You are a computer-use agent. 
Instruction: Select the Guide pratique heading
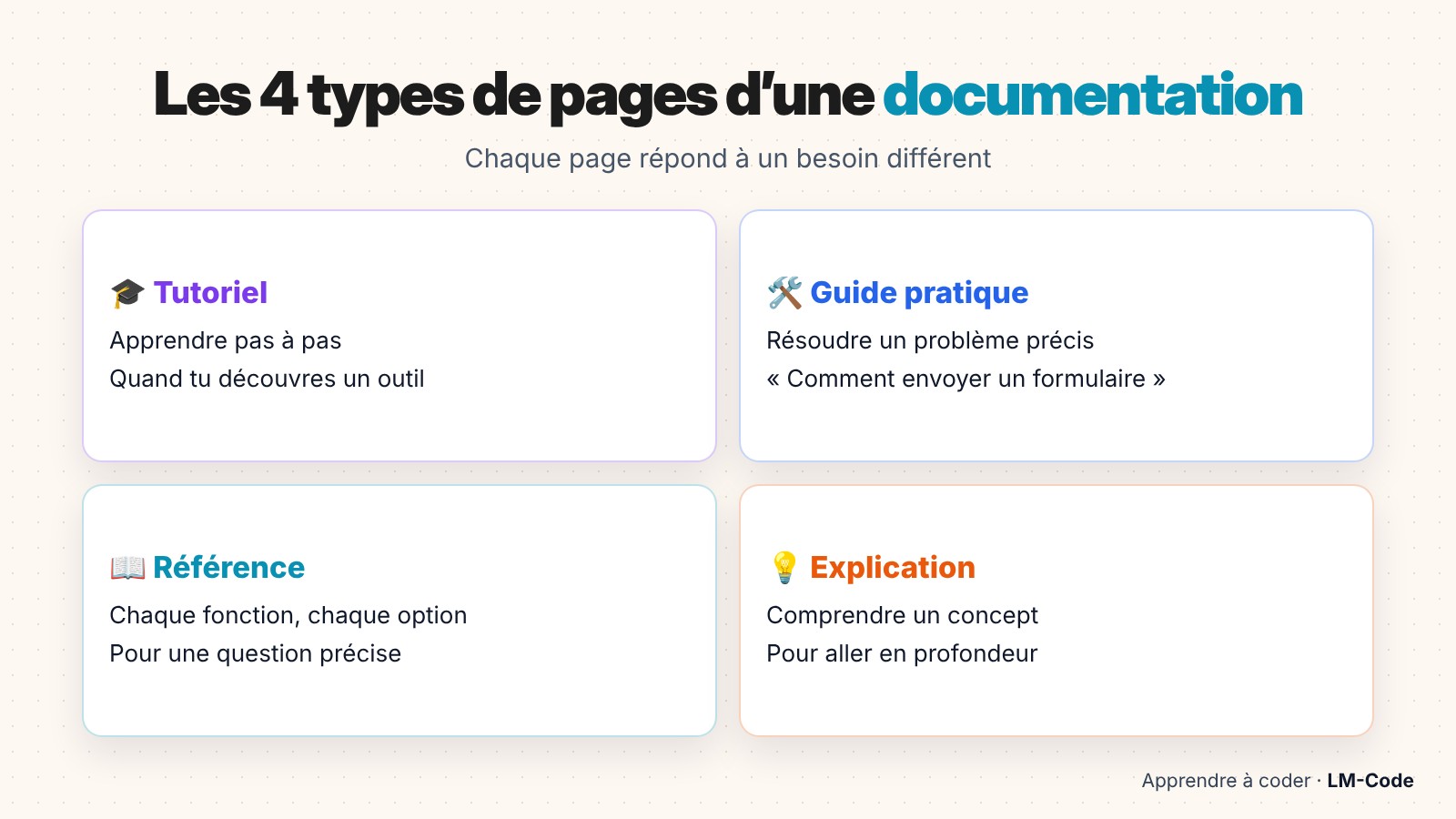click(919, 293)
